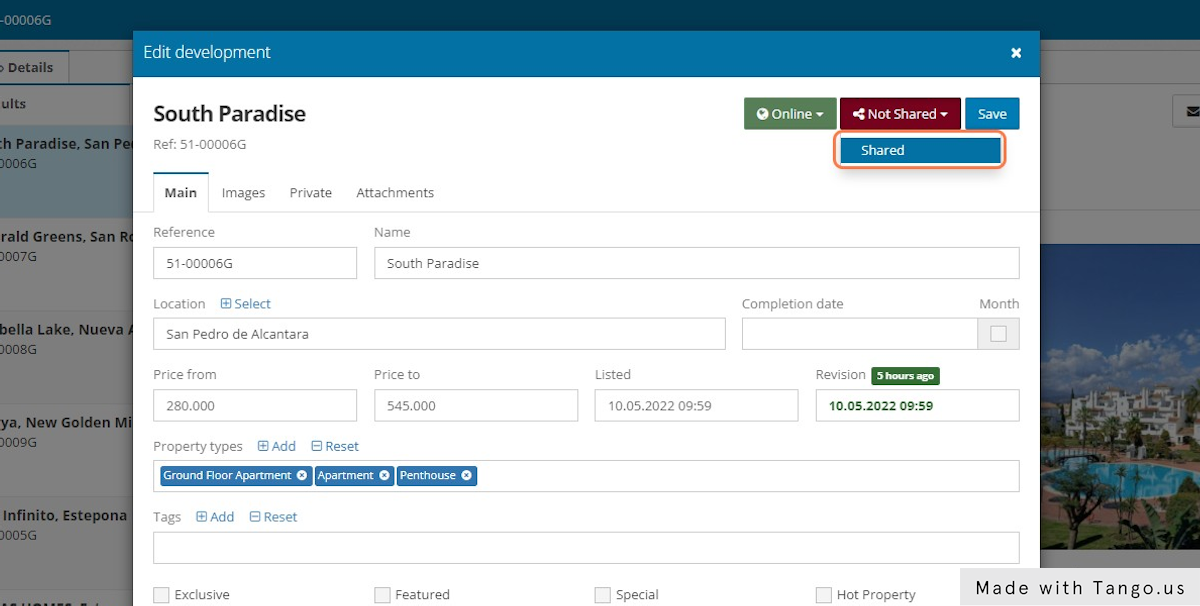Select Shared from the dropdown menu
This screenshot has width=1200, height=606.
[x=918, y=150]
